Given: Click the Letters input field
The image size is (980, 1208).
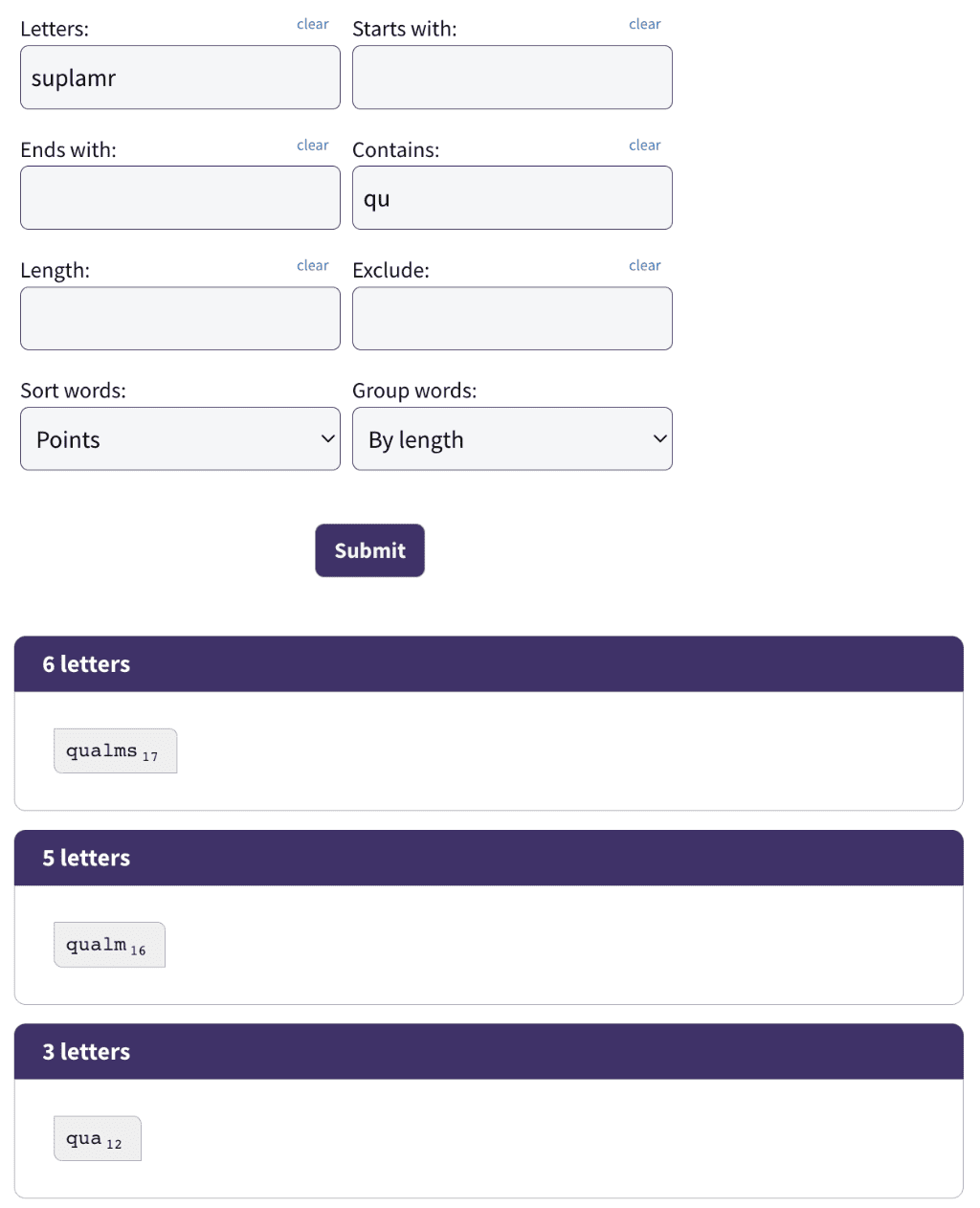Looking at the screenshot, I should (180, 78).
